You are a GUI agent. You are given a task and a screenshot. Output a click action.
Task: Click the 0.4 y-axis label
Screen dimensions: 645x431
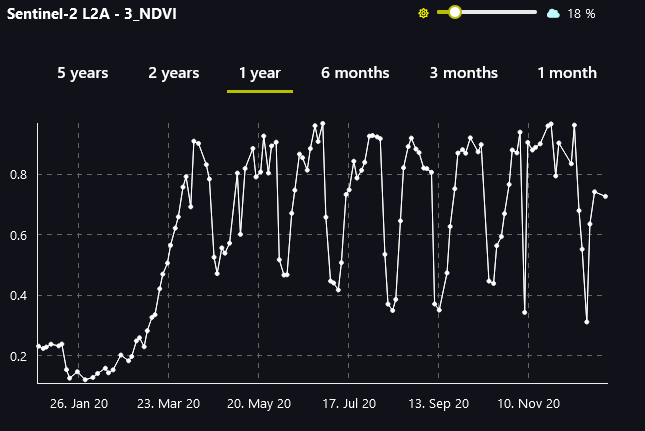[19, 295]
